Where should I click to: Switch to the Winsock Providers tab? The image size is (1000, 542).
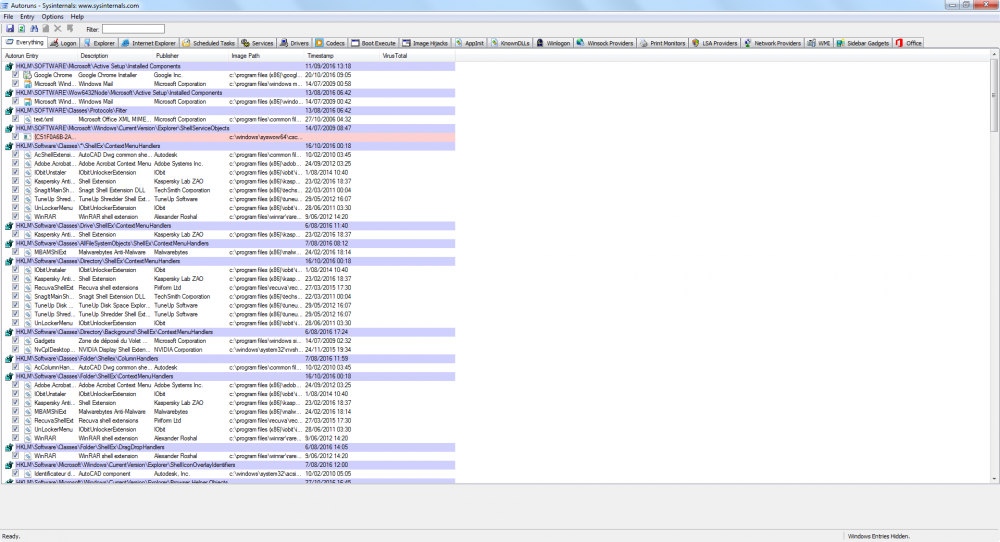(605, 43)
